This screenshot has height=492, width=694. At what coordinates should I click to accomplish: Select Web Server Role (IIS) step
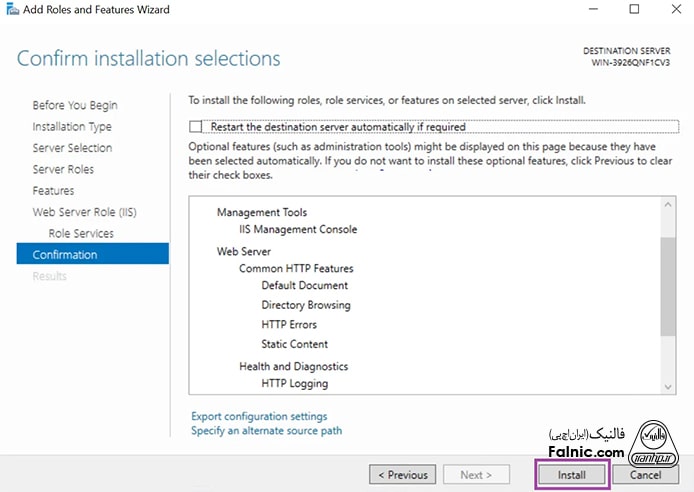point(82,212)
